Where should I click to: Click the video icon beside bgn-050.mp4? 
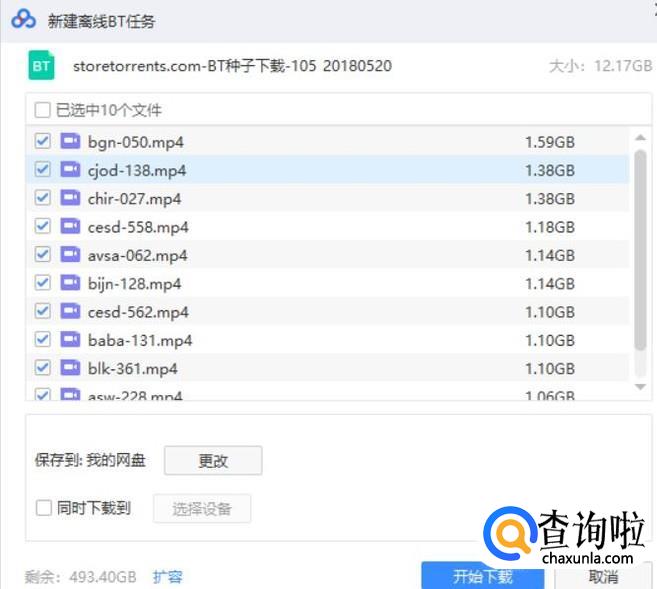pyautogui.click(x=70, y=142)
